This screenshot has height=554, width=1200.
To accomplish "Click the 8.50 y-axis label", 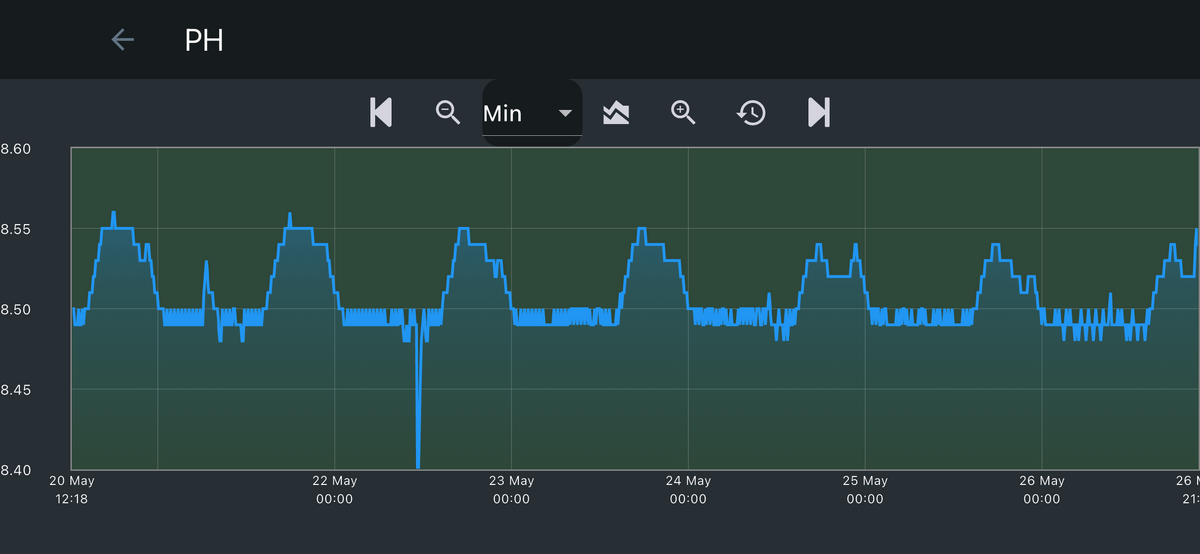I will point(16,309).
